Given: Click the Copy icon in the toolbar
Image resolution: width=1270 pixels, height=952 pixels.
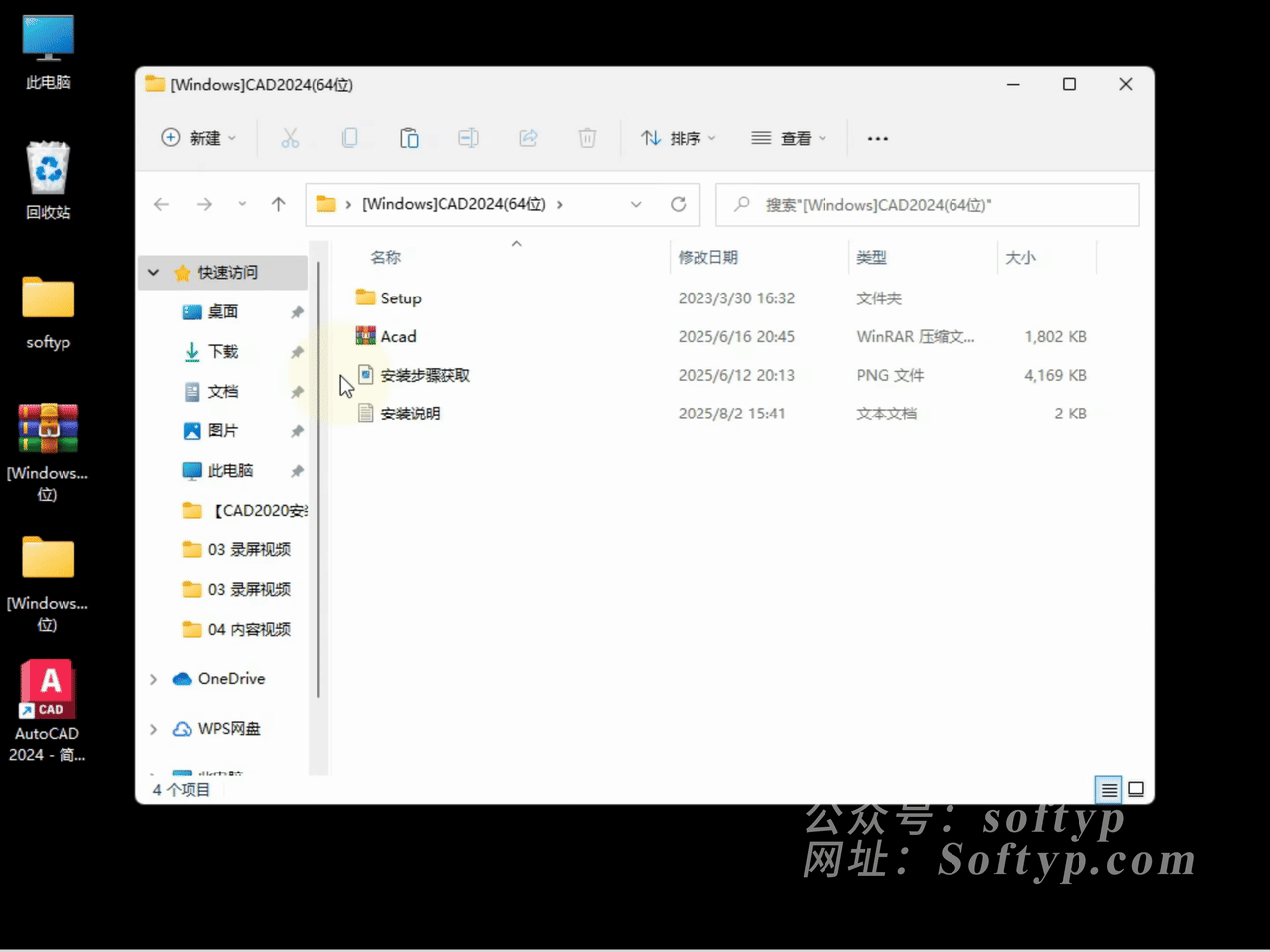Looking at the screenshot, I should click(x=349, y=138).
